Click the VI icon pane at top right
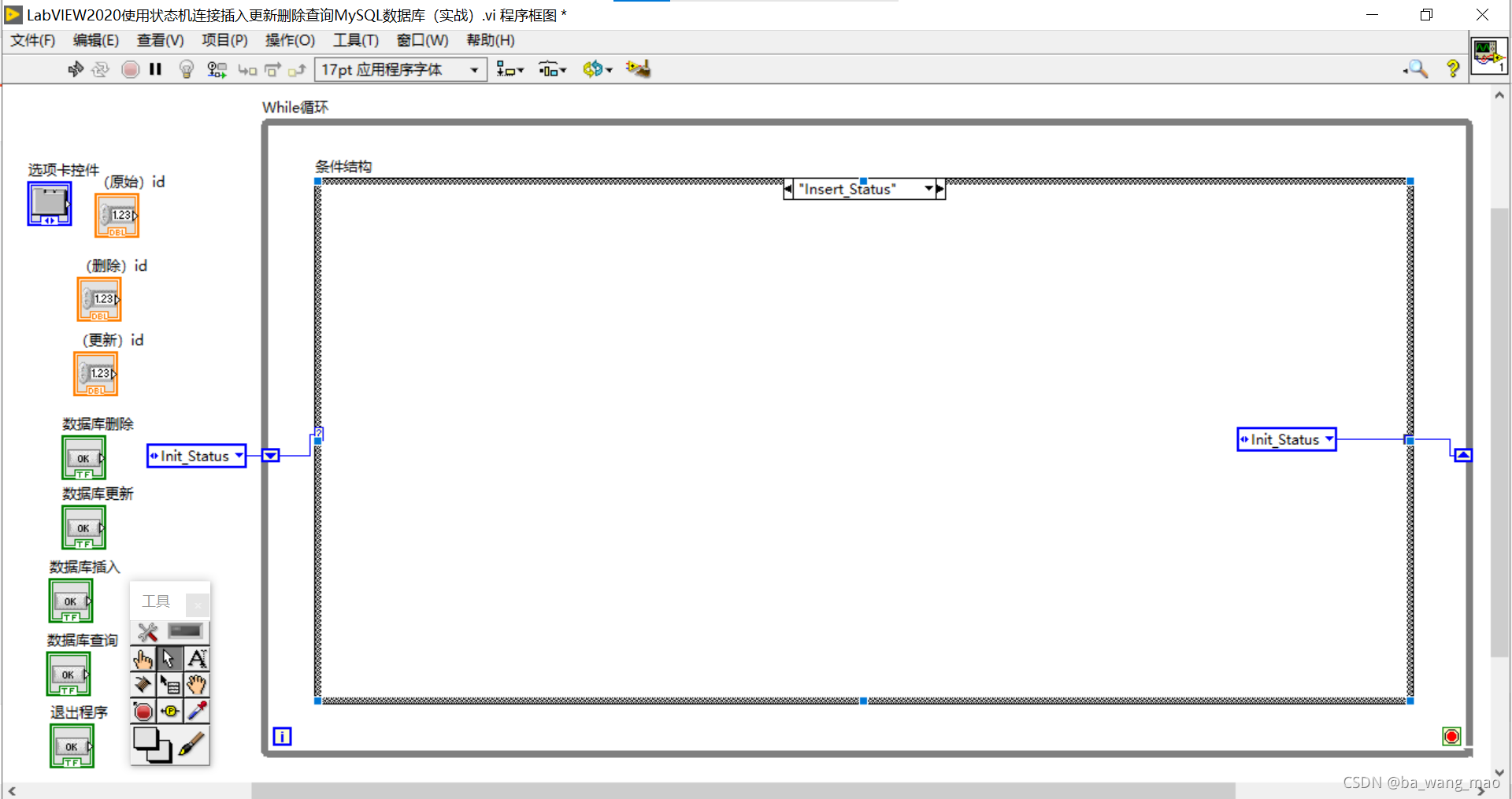 tap(1488, 56)
